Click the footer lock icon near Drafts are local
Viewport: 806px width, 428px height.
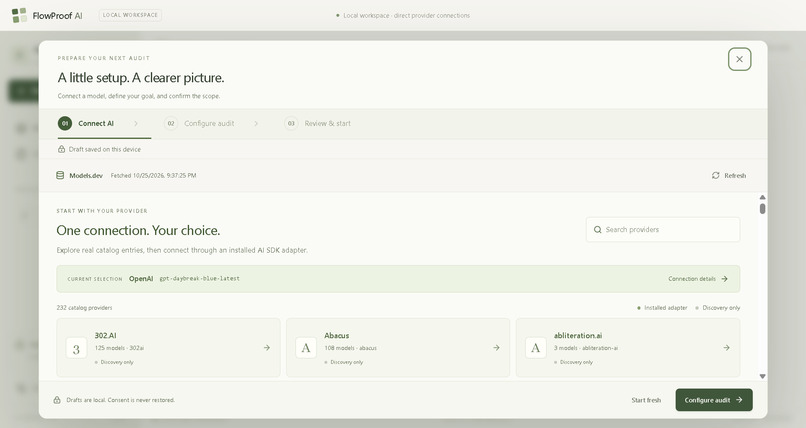click(x=57, y=400)
